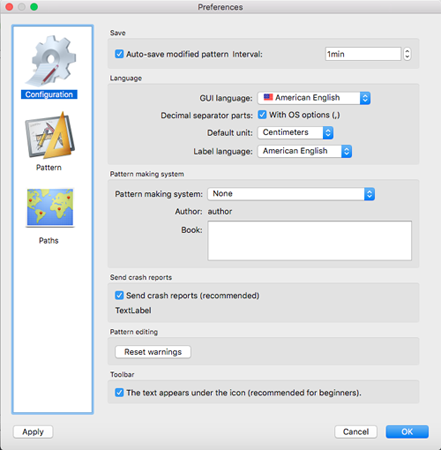Open the Pattern making system dropdown
The height and width of the screenshot is (450, 441).
pos(291,194)
